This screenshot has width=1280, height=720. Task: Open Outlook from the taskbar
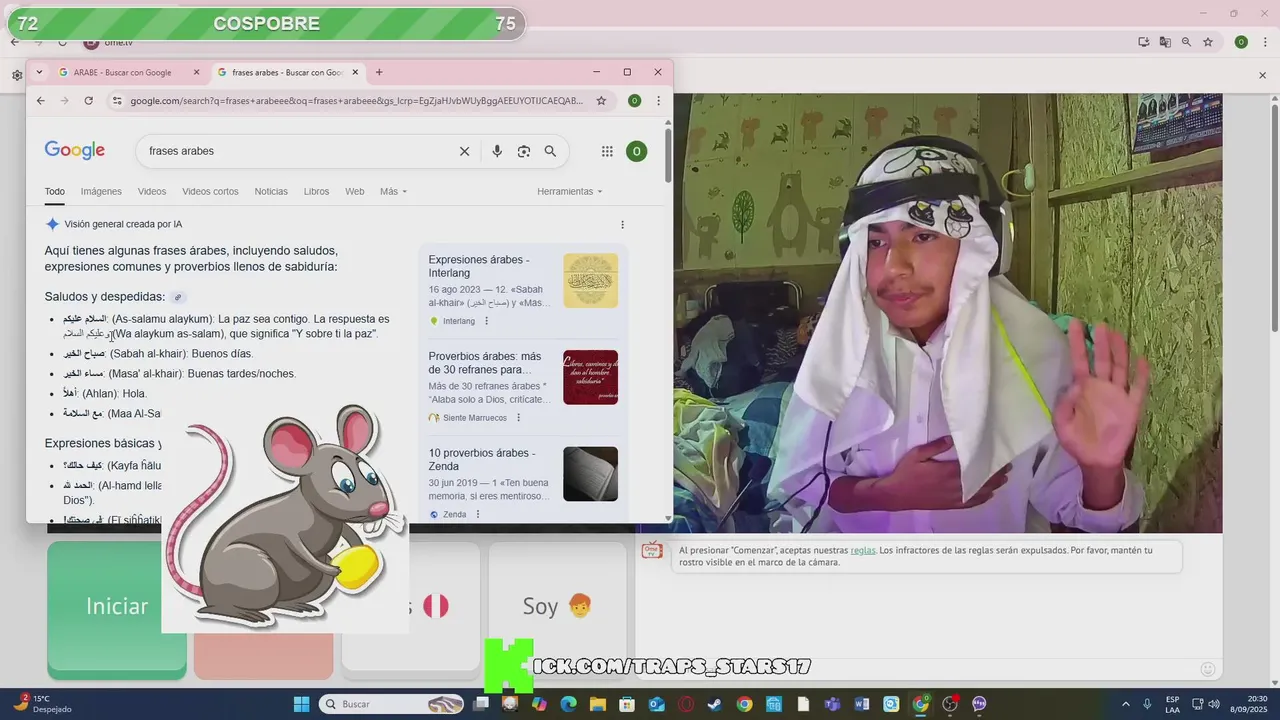[x=657, y=704]
